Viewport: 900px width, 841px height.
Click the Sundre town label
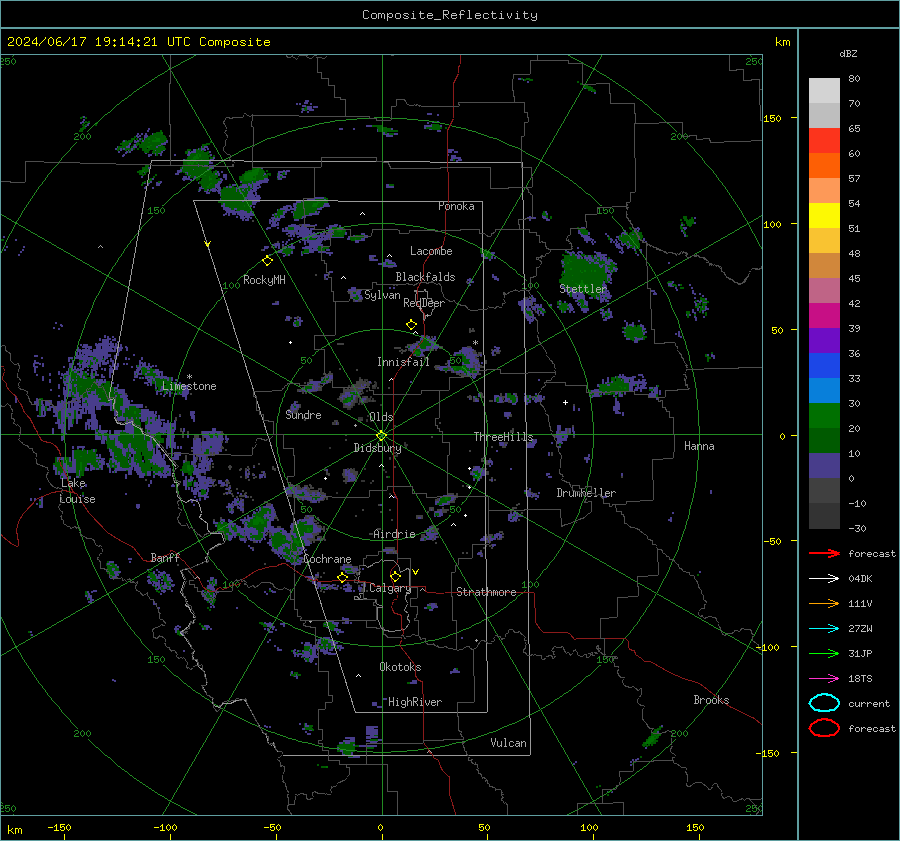click(x=303, y=415)
